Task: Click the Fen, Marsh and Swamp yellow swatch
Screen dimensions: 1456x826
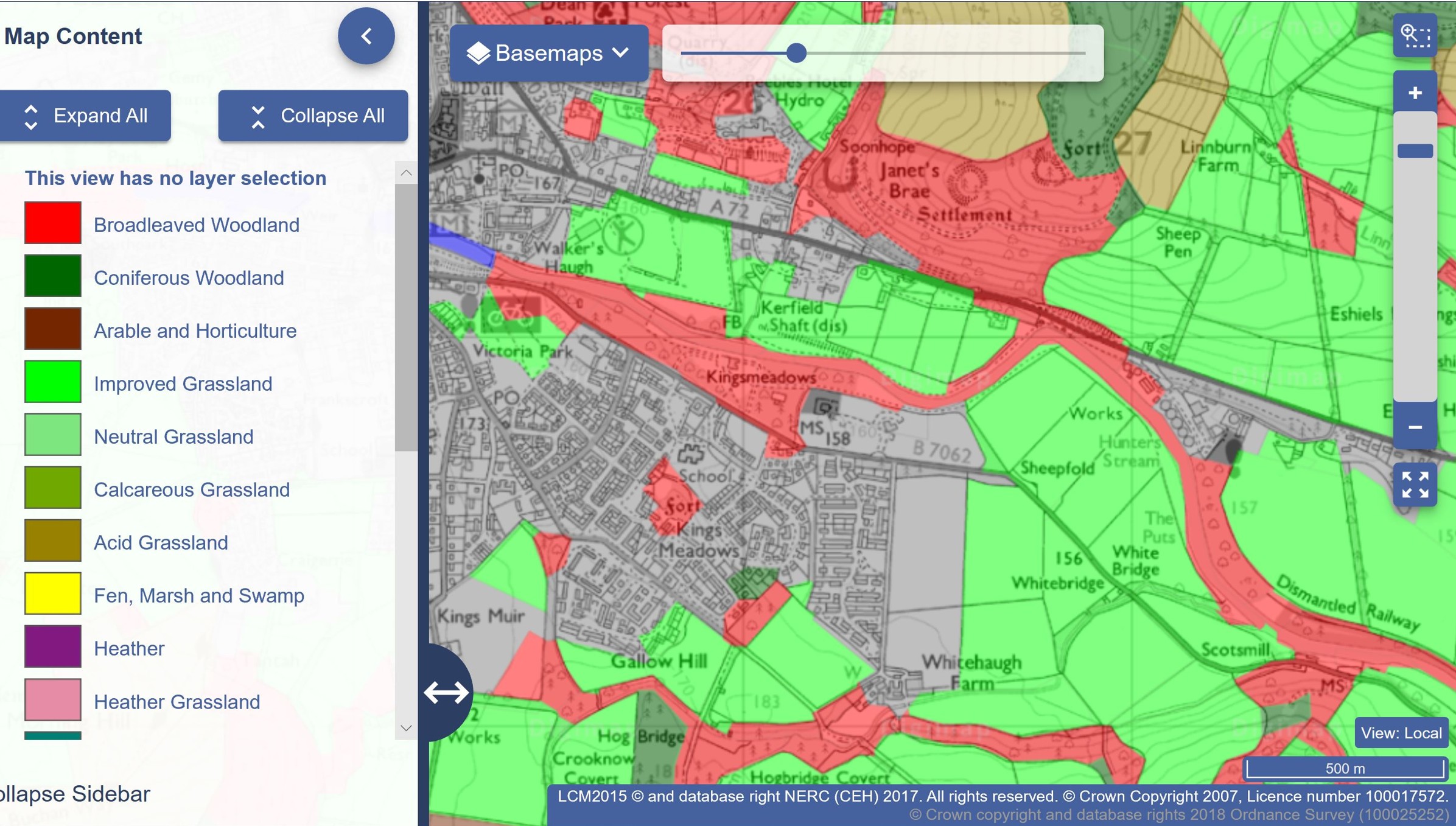Action: point(53,593)
